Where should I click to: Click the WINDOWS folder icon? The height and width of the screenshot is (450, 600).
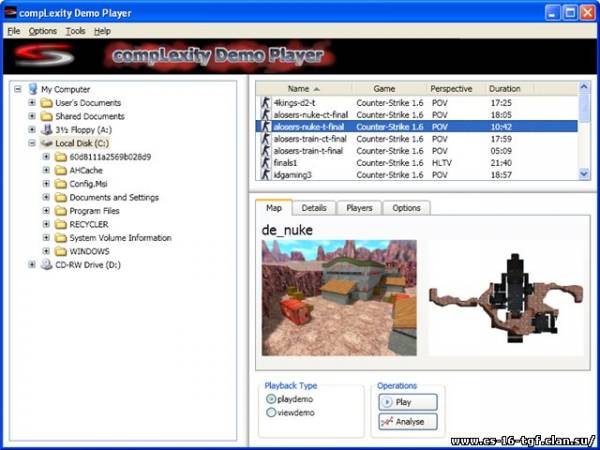pos(60,251)
